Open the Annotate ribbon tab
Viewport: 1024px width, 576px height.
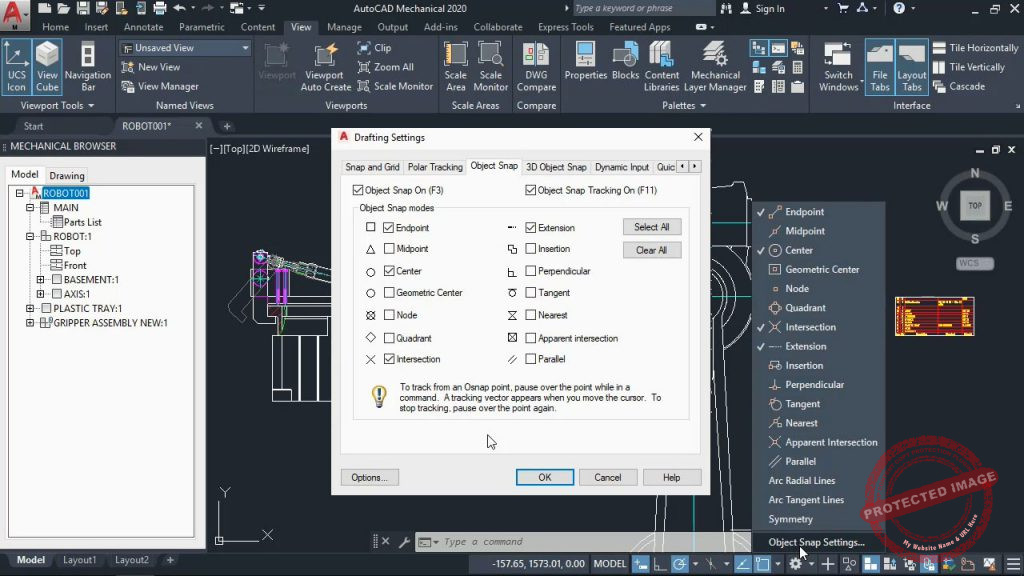pyautogui.click(x=143, y=27)
